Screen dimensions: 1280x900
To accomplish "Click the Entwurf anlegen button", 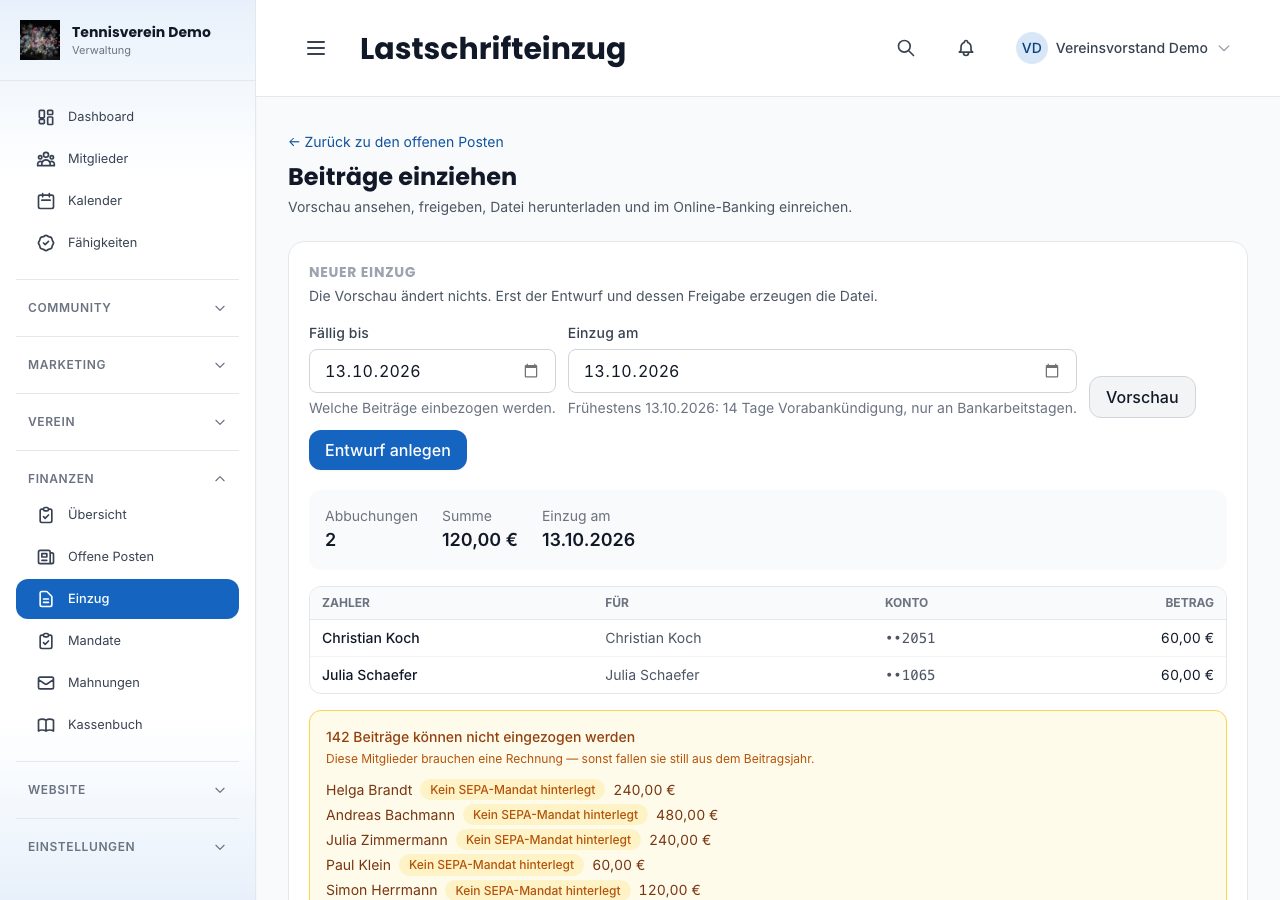I will tap(388, 450).
